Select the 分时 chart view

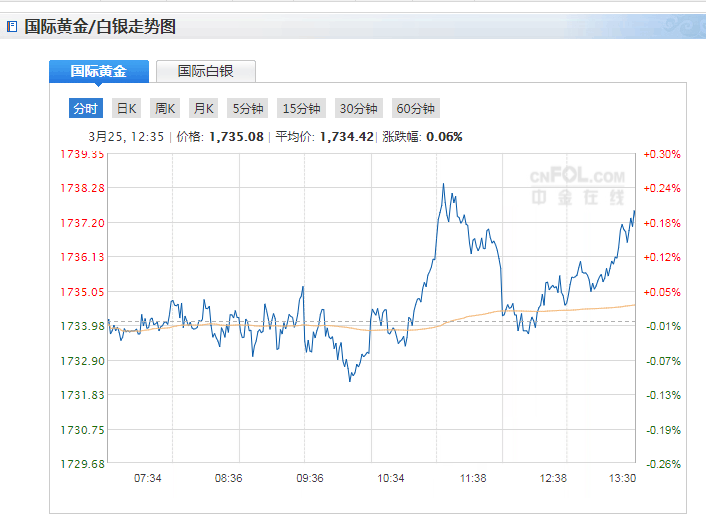(x=86, y=108)
